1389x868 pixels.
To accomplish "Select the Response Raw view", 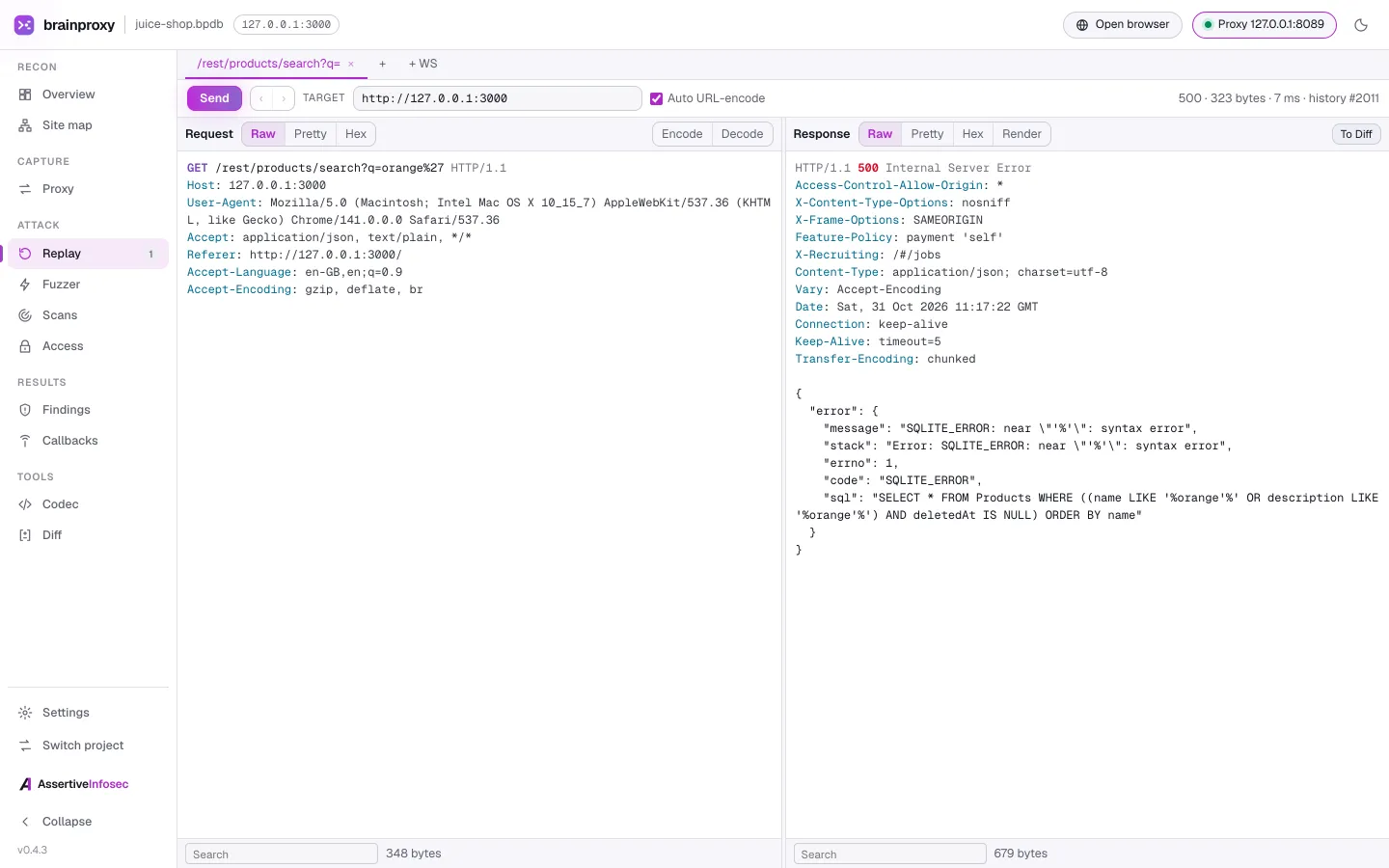I will 880,134.
